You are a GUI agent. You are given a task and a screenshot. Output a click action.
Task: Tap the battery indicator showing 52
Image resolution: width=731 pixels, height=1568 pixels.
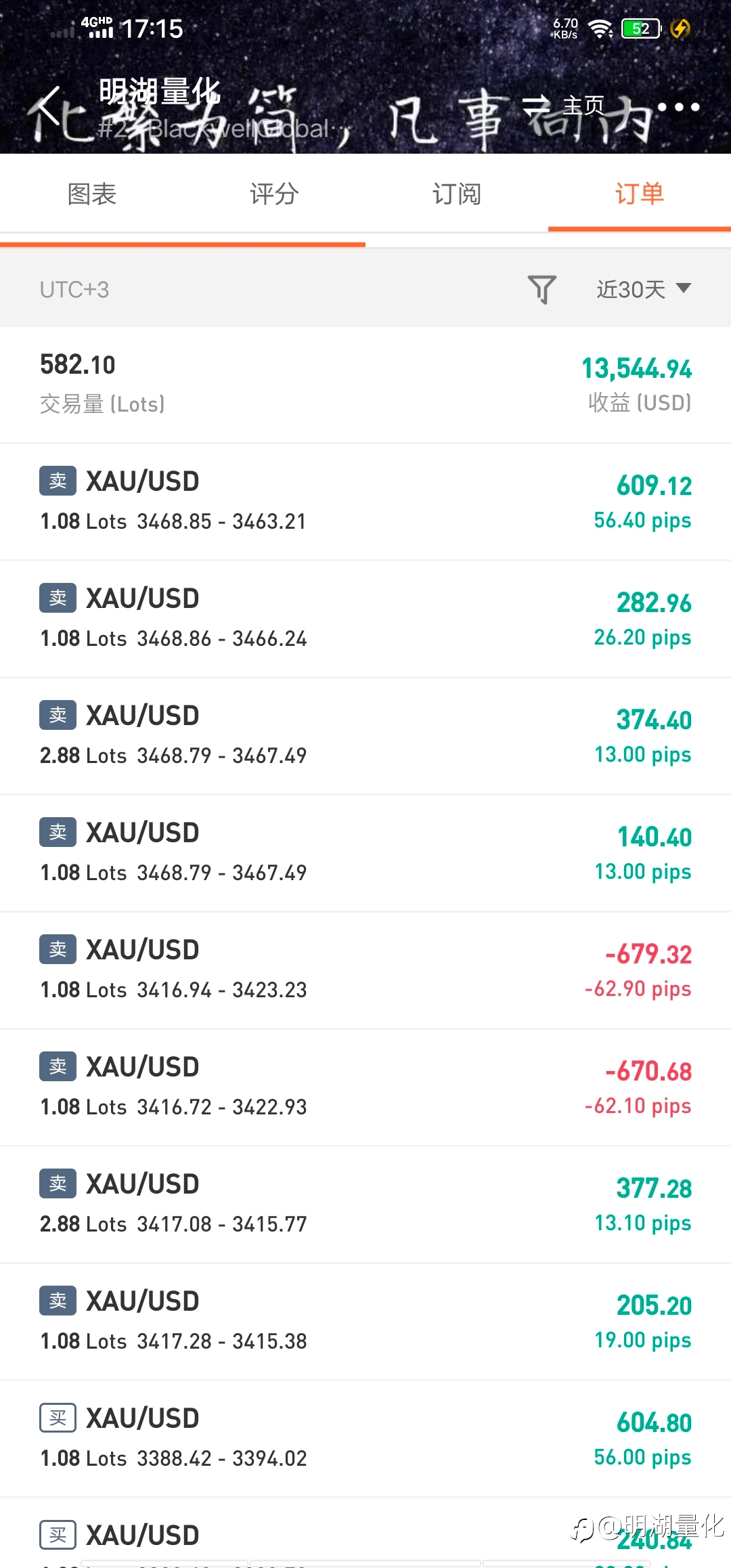642,28
